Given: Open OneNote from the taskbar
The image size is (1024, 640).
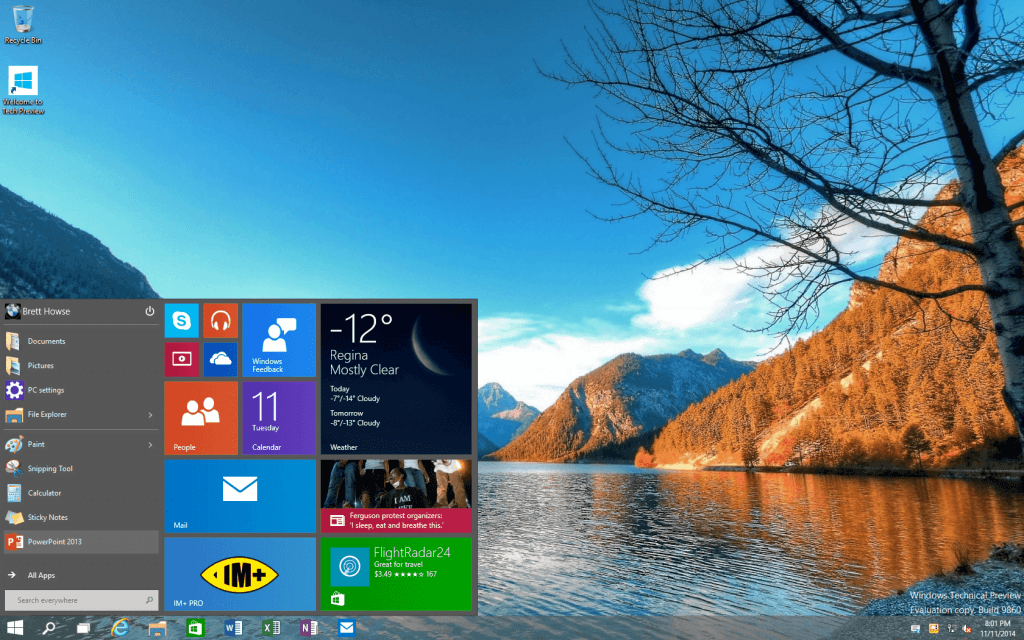Looking at the screenshot, I should click(x=308, y=628).
